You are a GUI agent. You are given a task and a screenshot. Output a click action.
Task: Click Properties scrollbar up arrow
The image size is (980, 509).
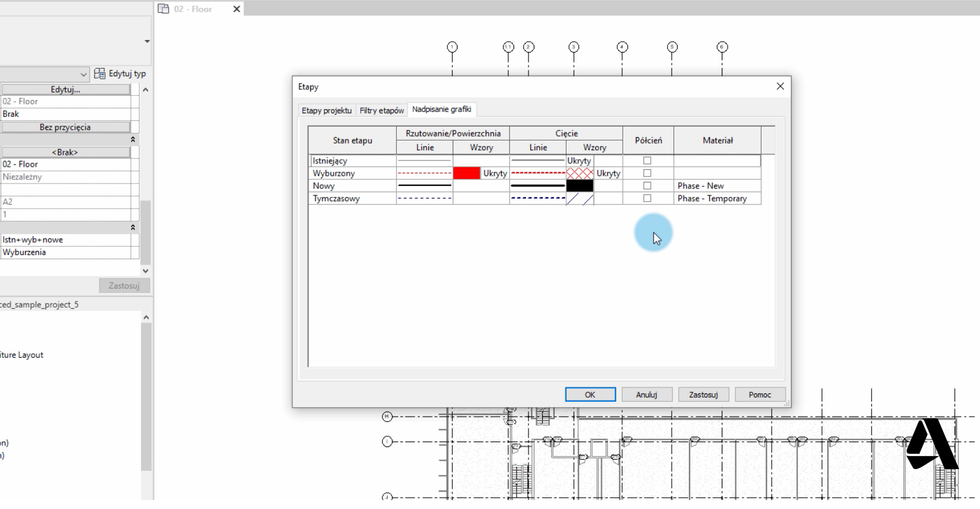tap(146, 90)
